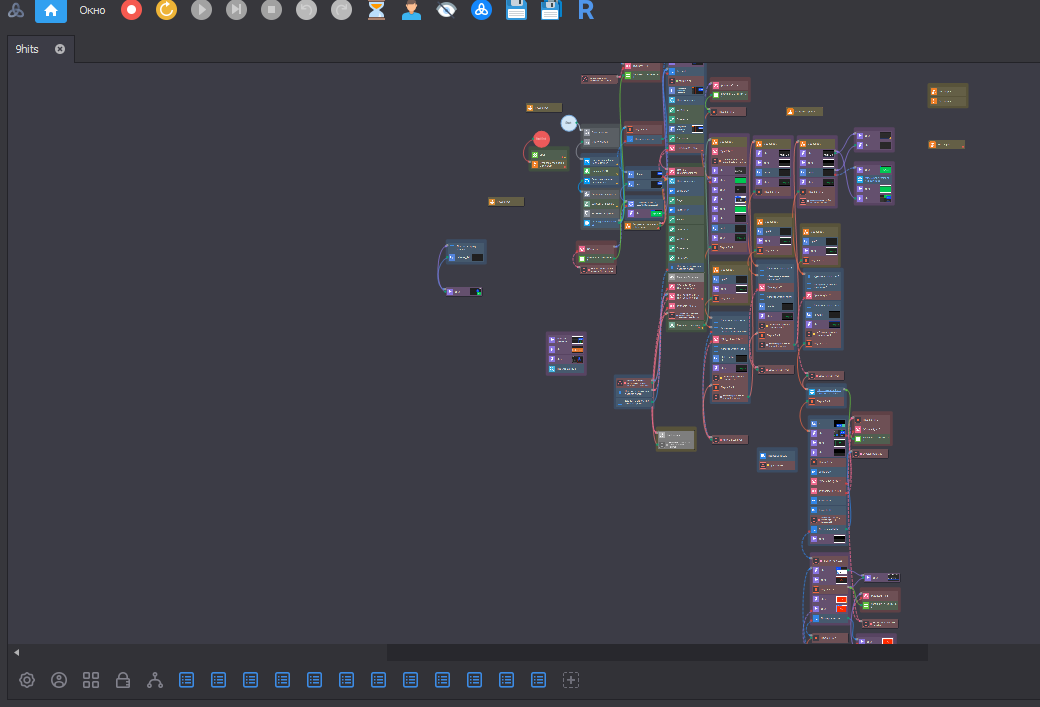The height and width of the screenshot is (707, 1040).
Task: Click the horizontal scrollbar left arrow
Action: click(x=16, y=652)
